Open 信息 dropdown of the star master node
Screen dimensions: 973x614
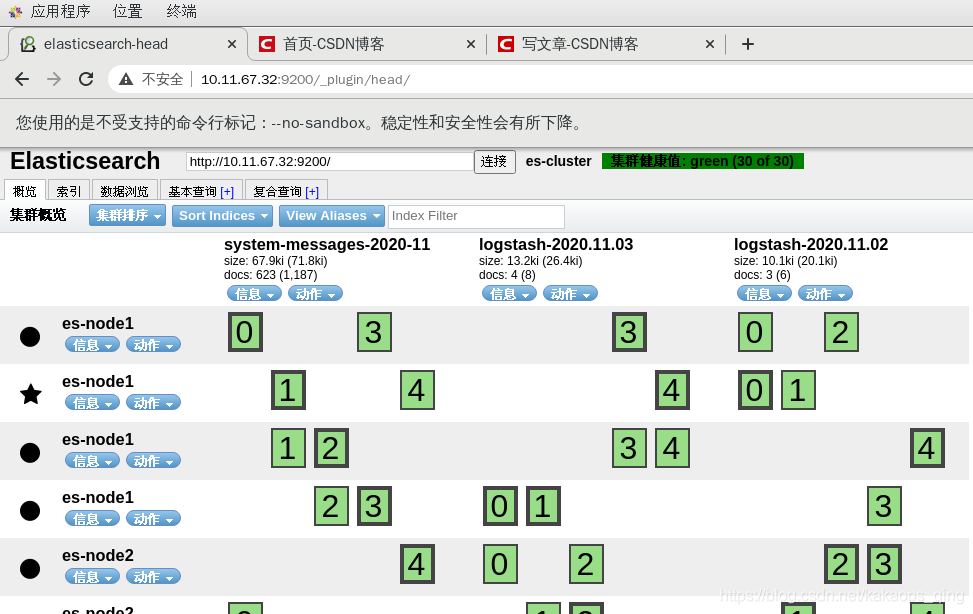point(92,403)
